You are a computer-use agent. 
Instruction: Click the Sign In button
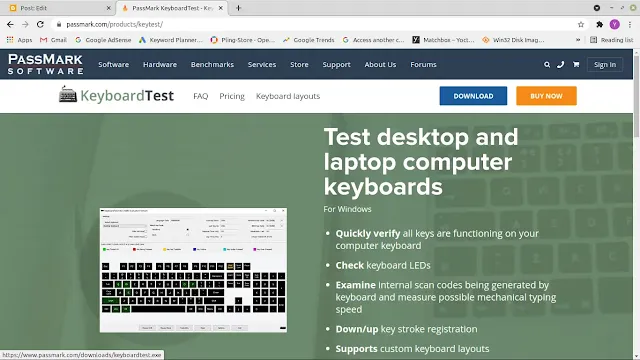[605, 64]
